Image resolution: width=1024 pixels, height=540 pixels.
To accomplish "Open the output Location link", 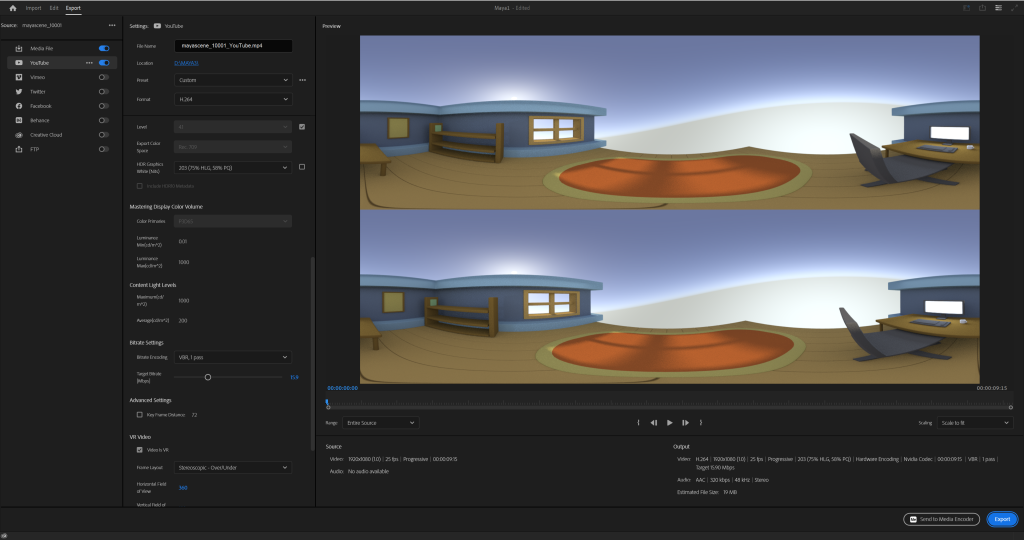I will coord(186,63).
